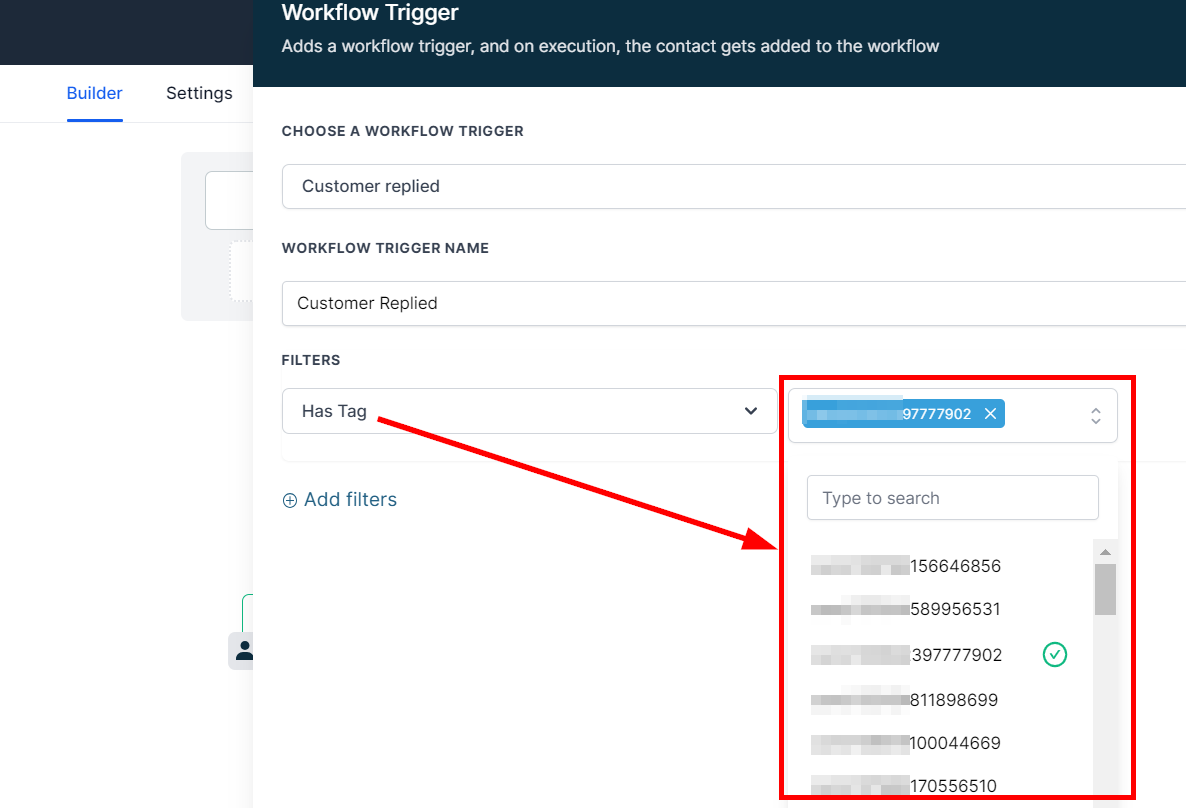
Task: Uncheck the tag ending in 397777902
Action: [1054, 655]
